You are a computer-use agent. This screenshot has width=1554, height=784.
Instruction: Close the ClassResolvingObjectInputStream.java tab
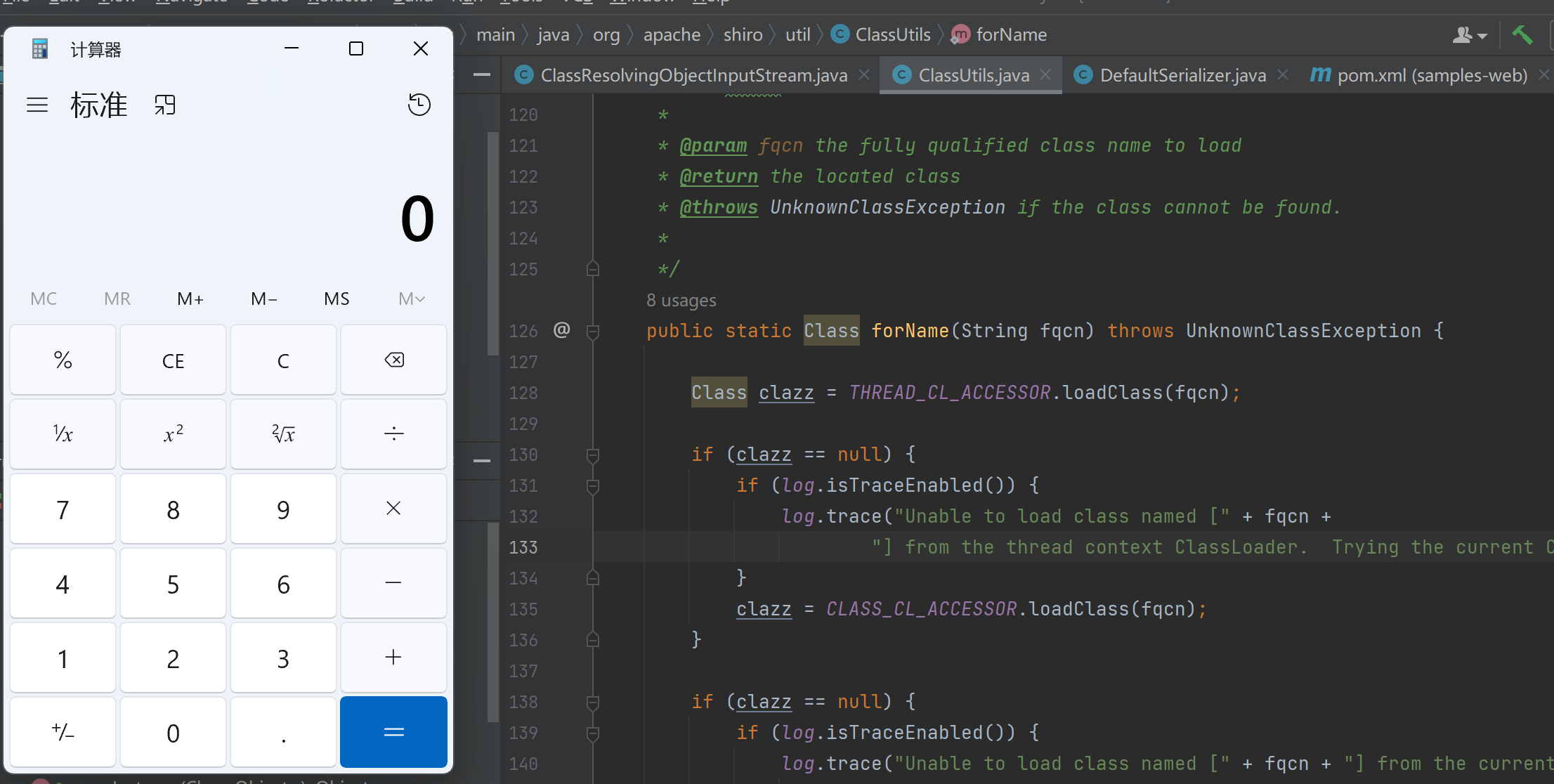coord(864,74)
